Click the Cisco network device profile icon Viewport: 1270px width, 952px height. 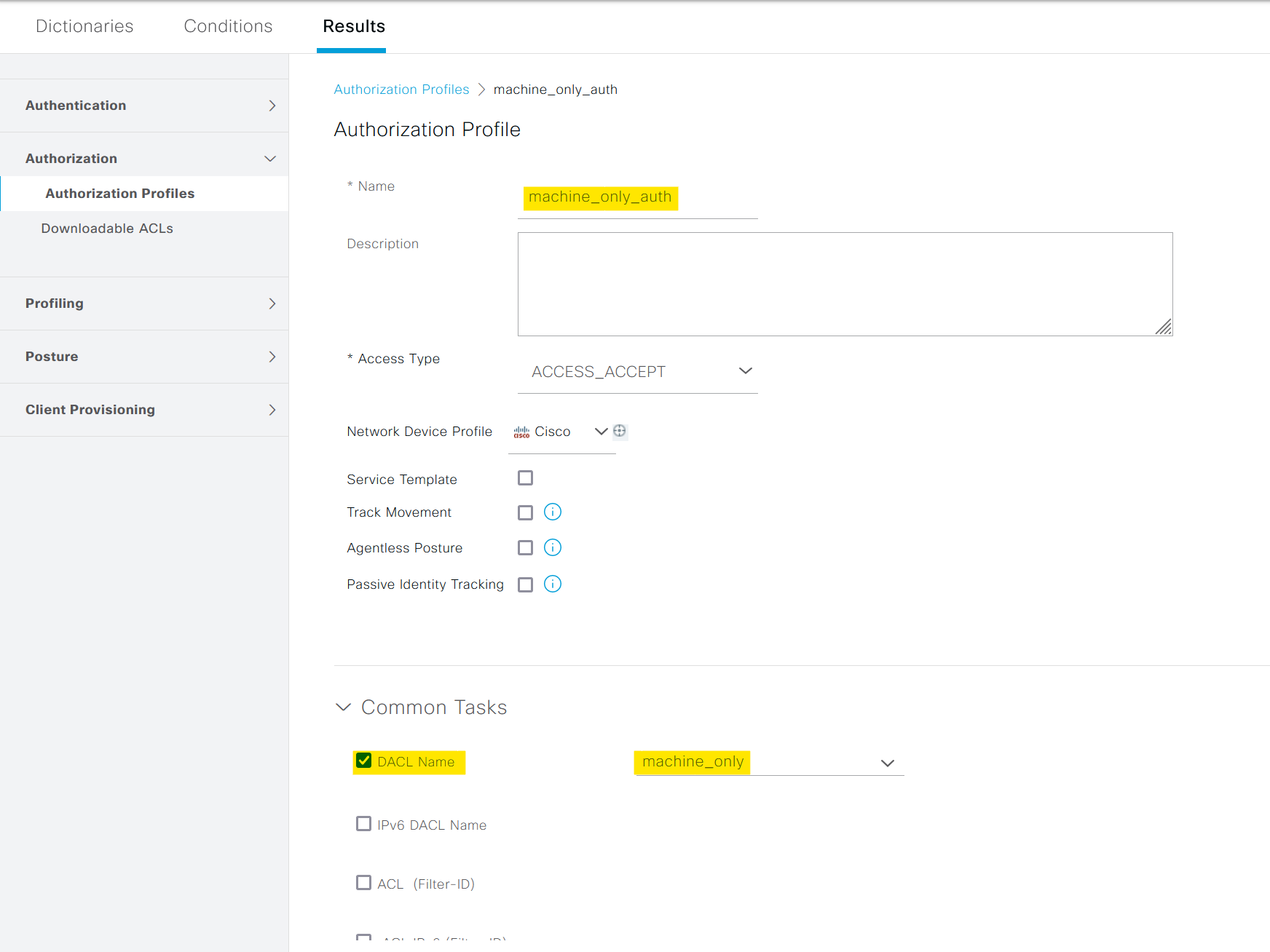click(x=521, y=431)
